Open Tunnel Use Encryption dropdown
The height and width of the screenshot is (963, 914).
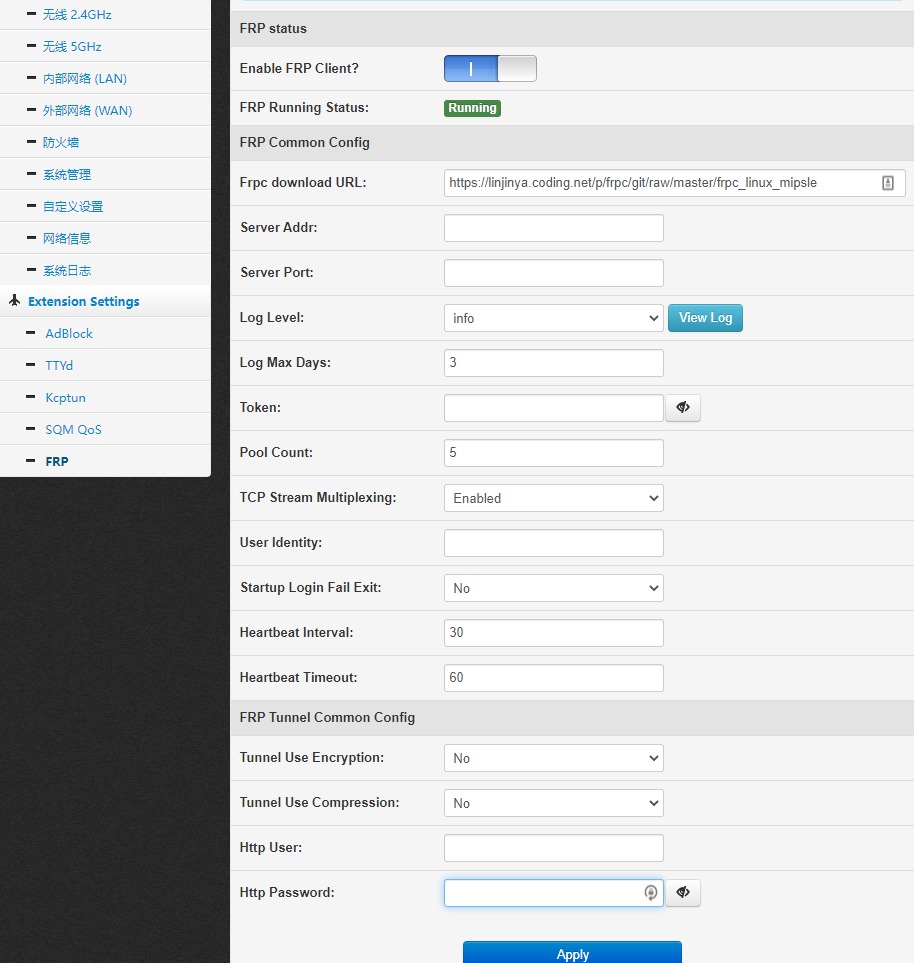553,758
